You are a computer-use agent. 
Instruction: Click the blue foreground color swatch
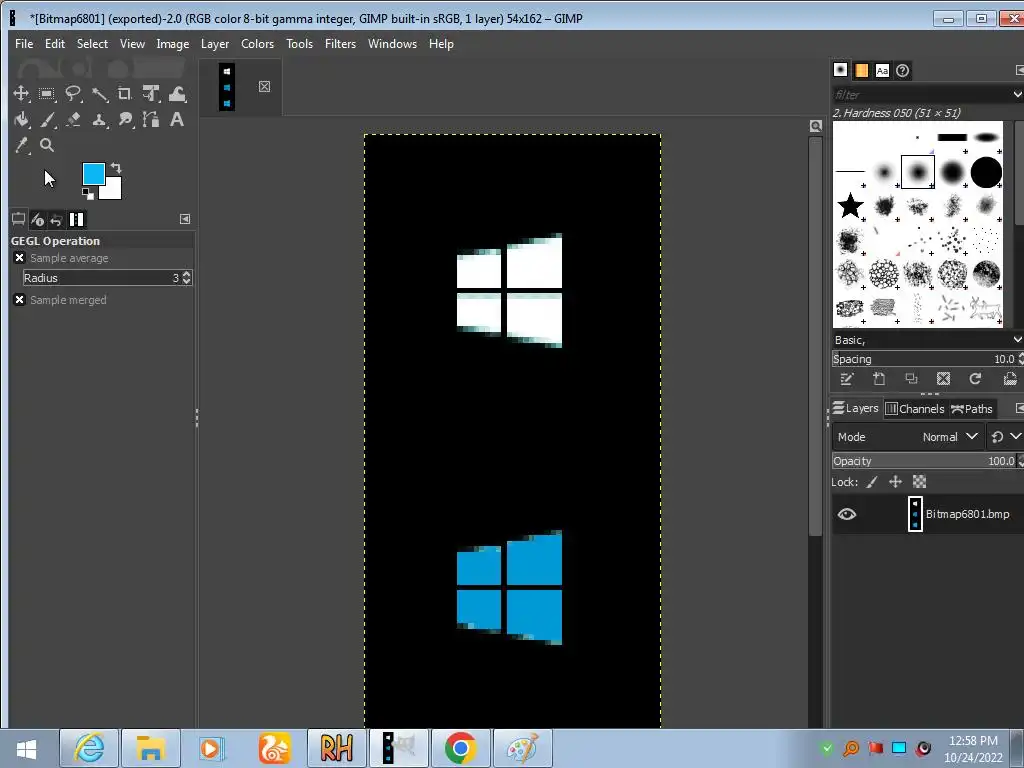tap(93, 174)
